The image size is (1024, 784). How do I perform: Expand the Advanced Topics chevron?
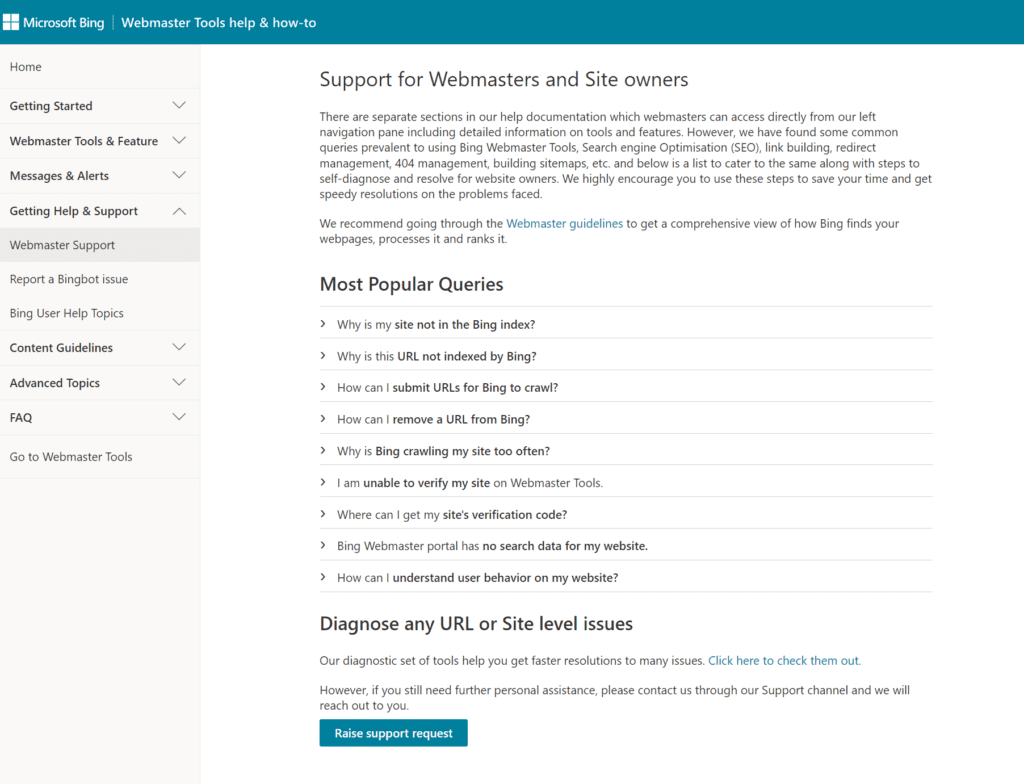(179, 383)
